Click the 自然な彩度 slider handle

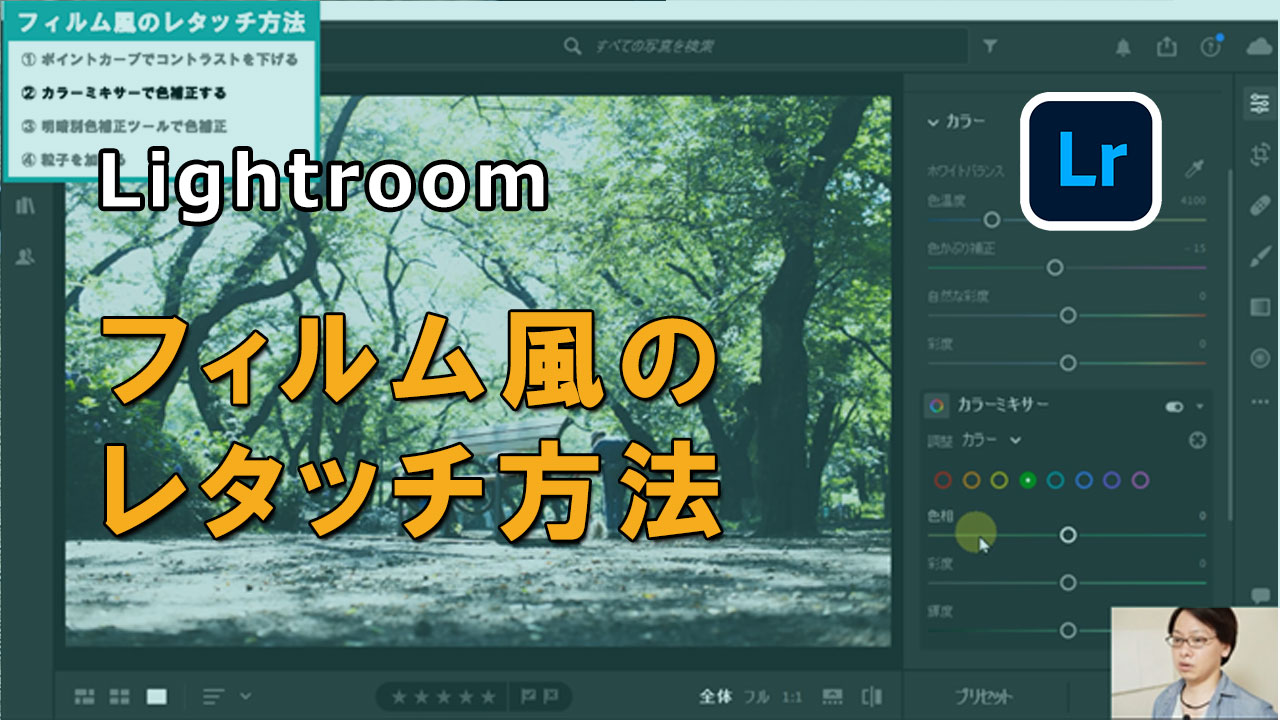[1068, 315]
